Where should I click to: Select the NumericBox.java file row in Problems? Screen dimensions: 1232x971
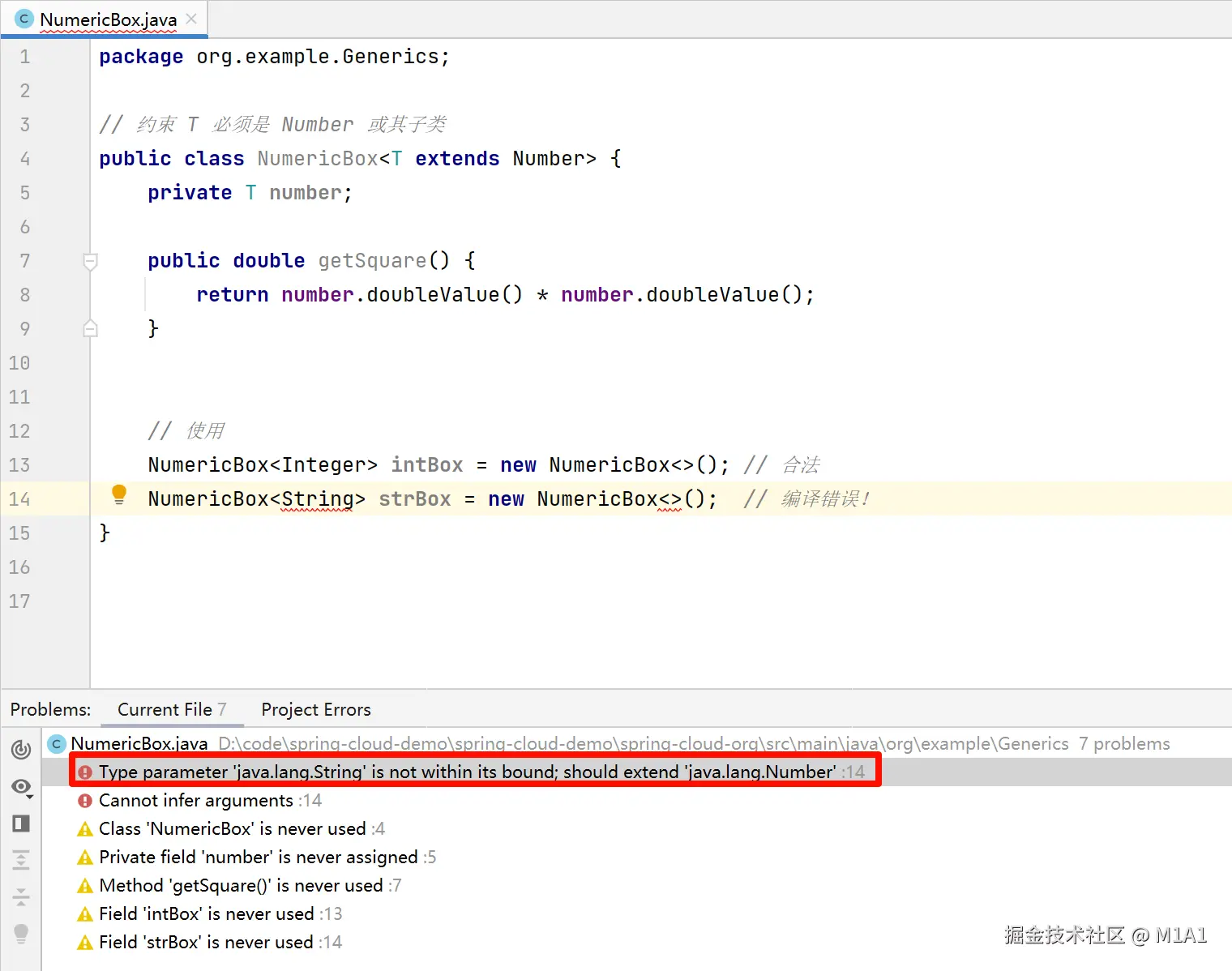coord(637,743)
